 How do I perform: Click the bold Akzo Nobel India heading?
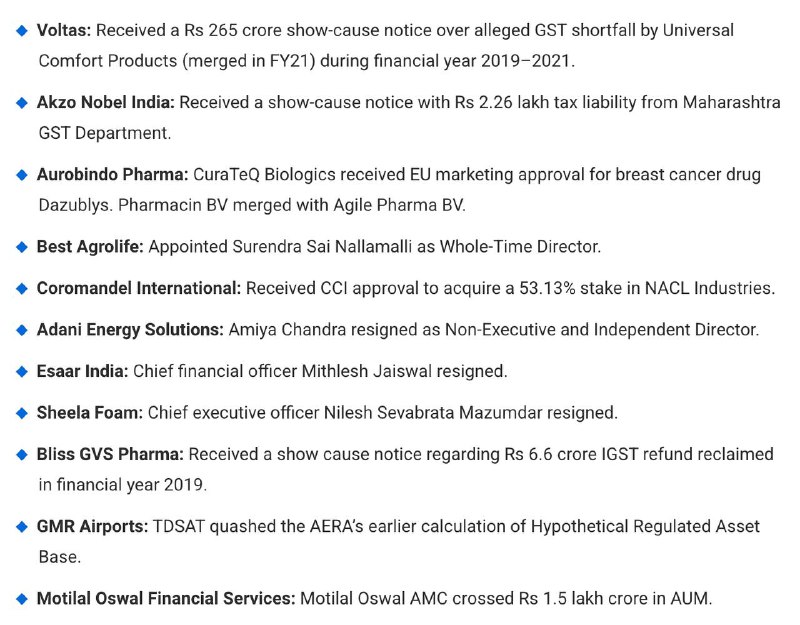106,103
